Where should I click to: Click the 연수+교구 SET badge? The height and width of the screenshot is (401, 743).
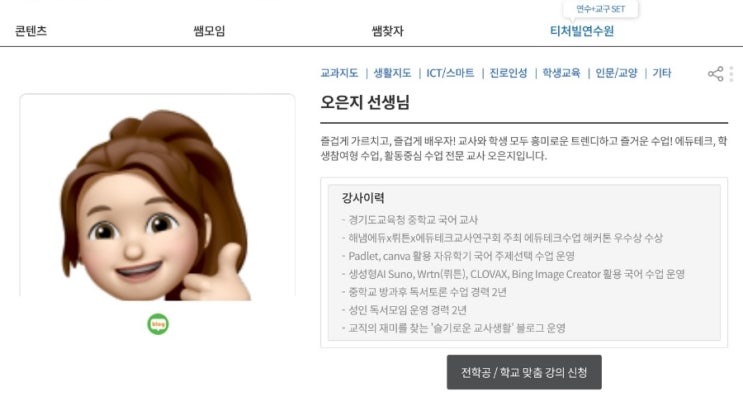pos(600,9)
